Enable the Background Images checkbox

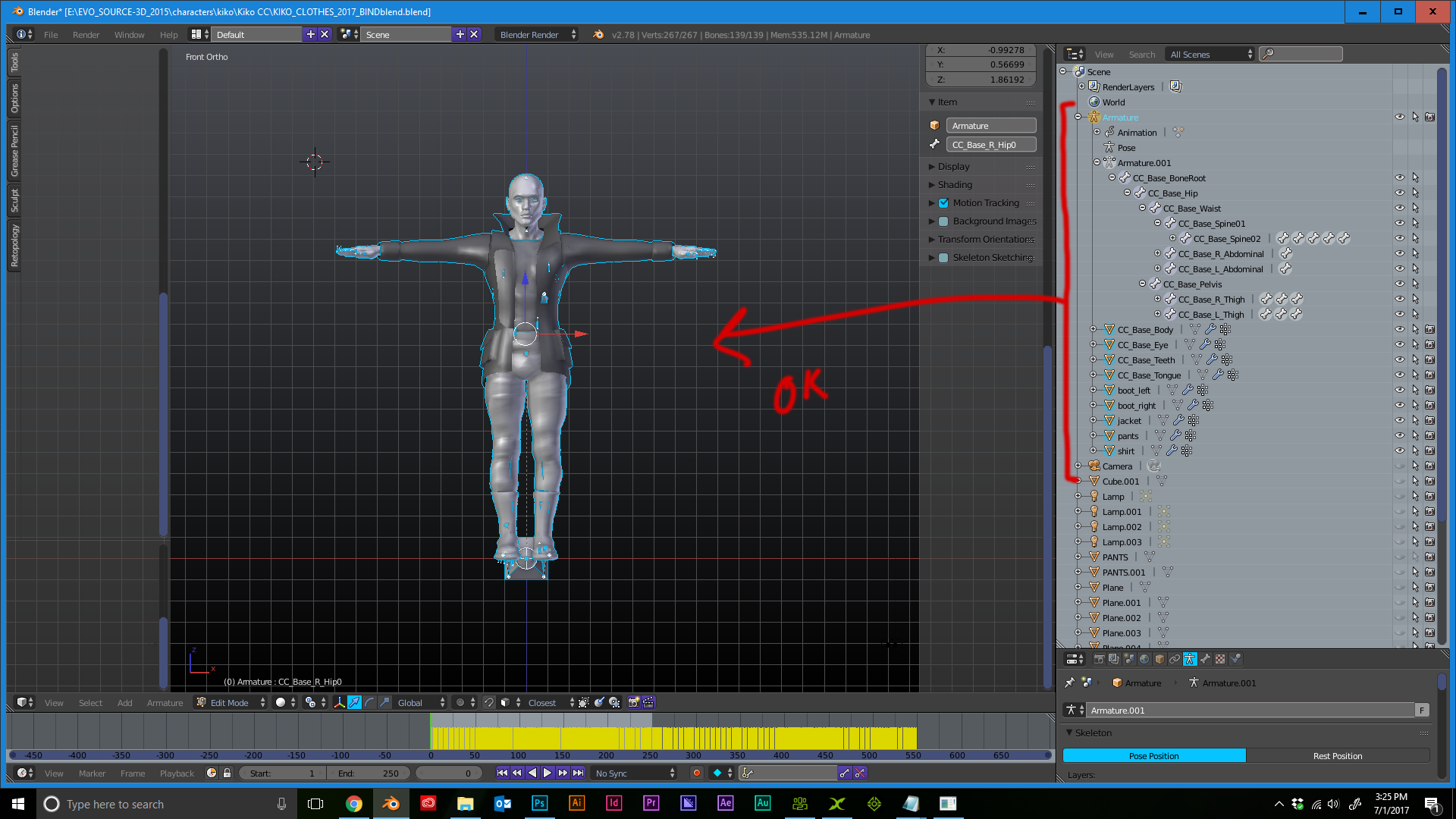(x=943, y=221)
